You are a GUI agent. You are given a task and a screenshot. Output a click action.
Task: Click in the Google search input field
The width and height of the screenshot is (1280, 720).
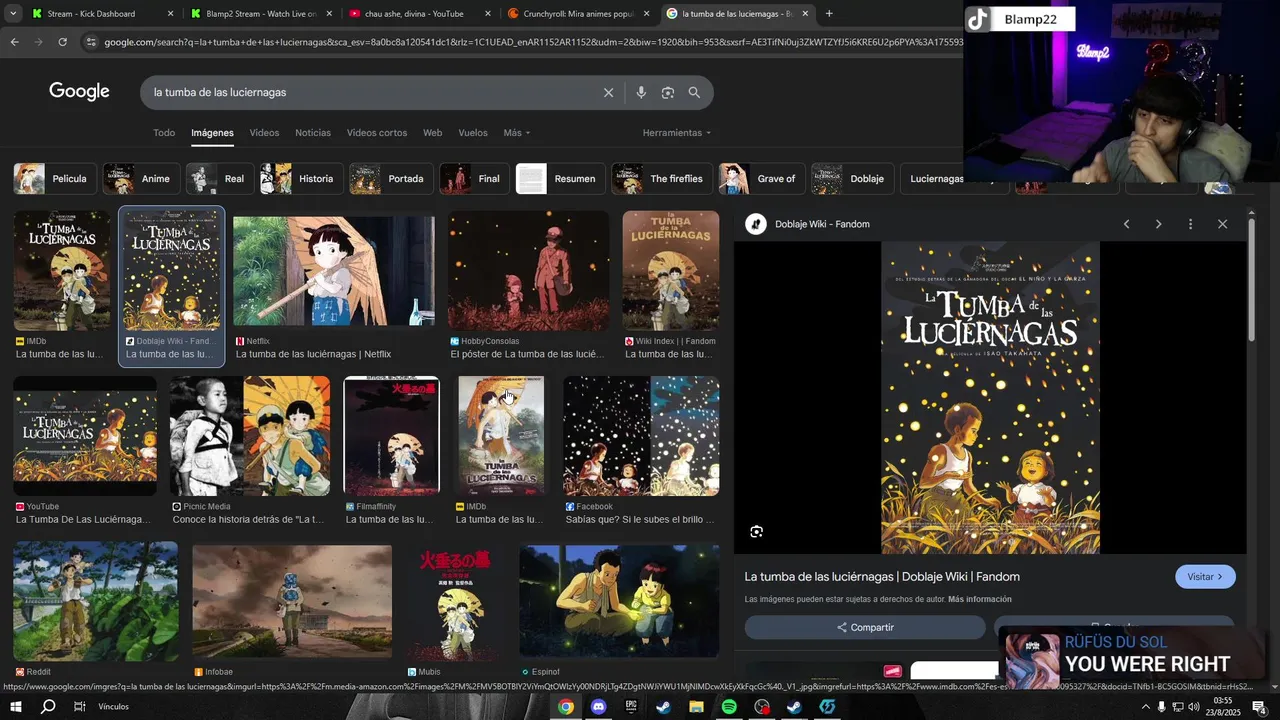(370, 92)
